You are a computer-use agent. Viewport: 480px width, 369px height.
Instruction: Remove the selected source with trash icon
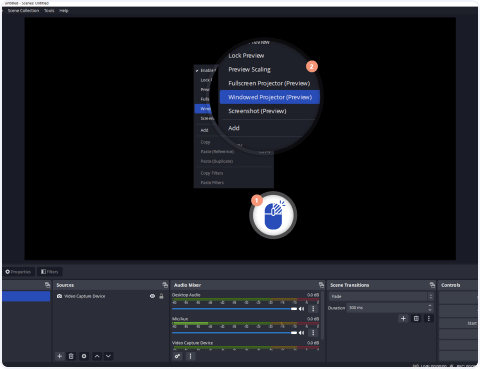click(71, 356)
